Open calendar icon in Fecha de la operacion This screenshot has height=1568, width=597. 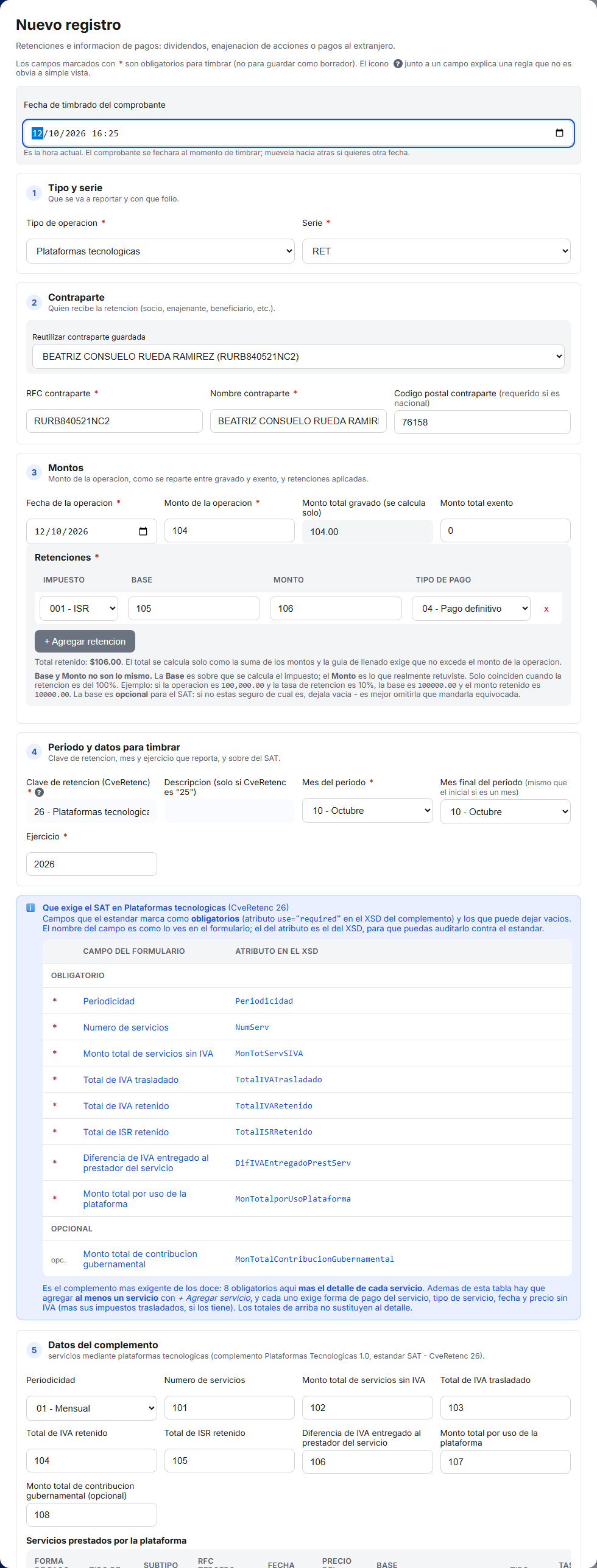pos(143,531)
